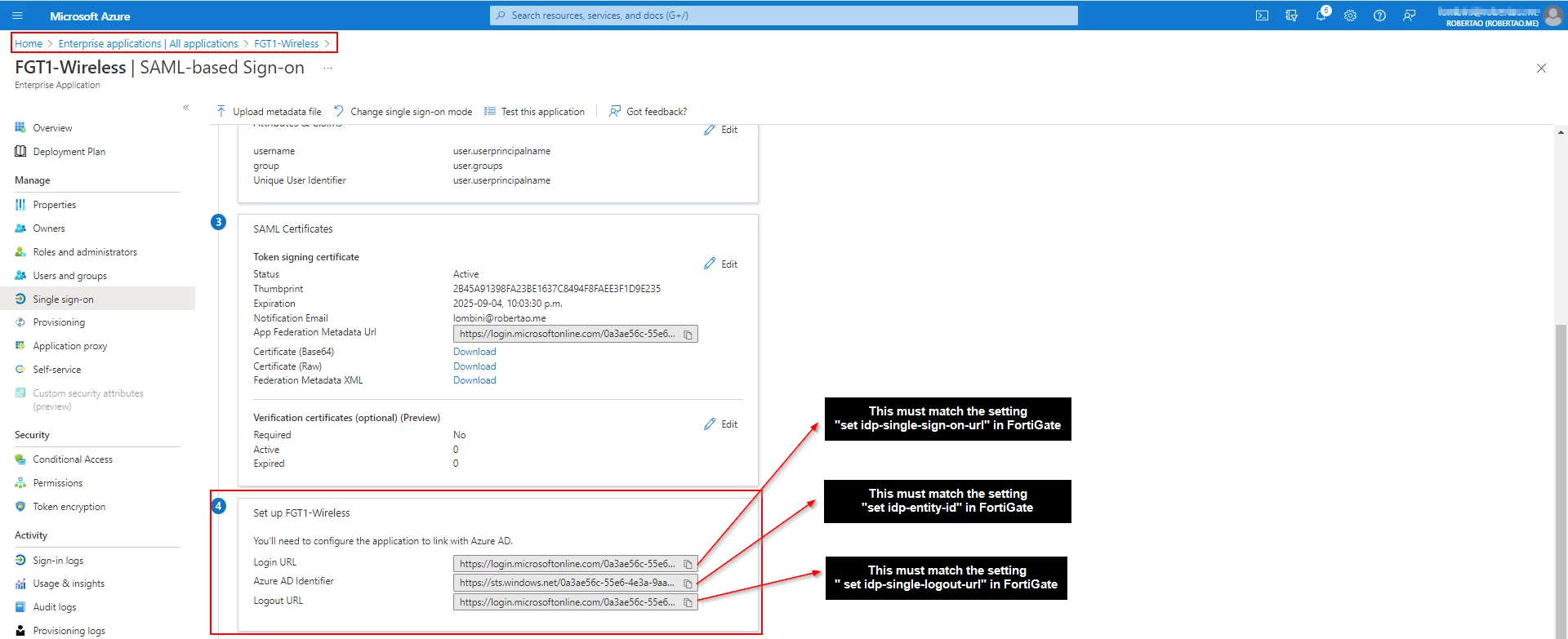Edit the Token signing certificate
The height and width of the screenshot is (639, 1568).
721,264
